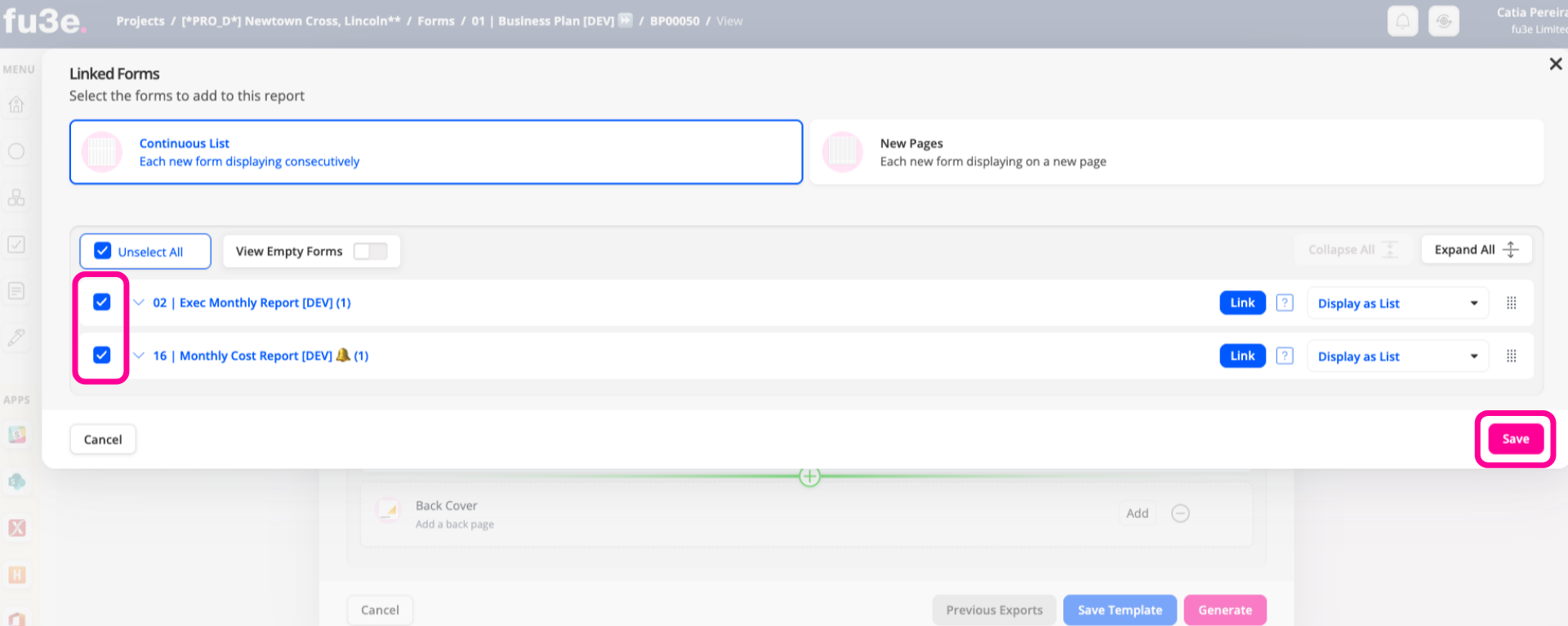
Task: Click Link button for Exec Monthly Report
Action: [x=1242, y=302]
